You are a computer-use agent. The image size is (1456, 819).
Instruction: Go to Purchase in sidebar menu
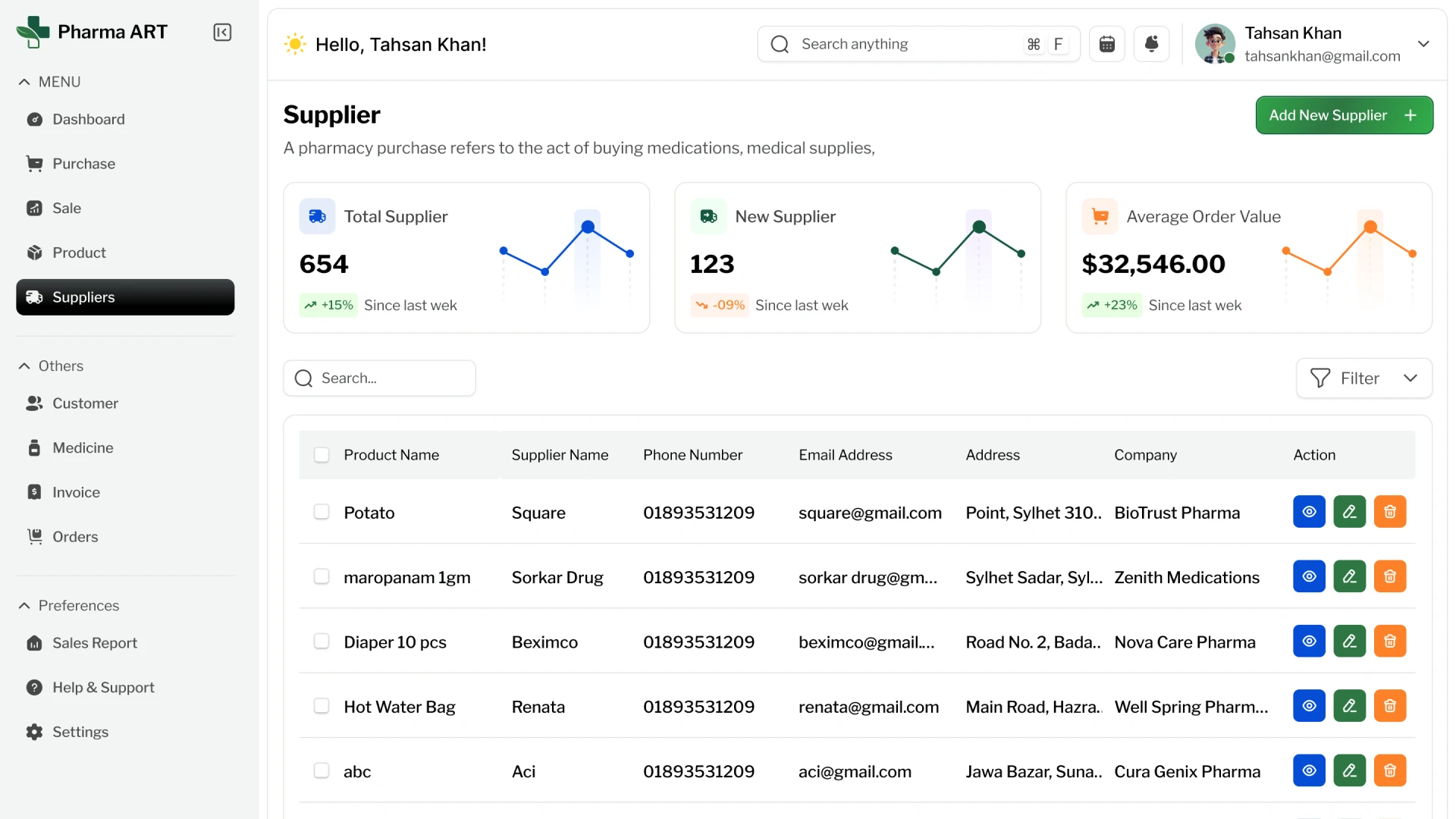[83, 164]
